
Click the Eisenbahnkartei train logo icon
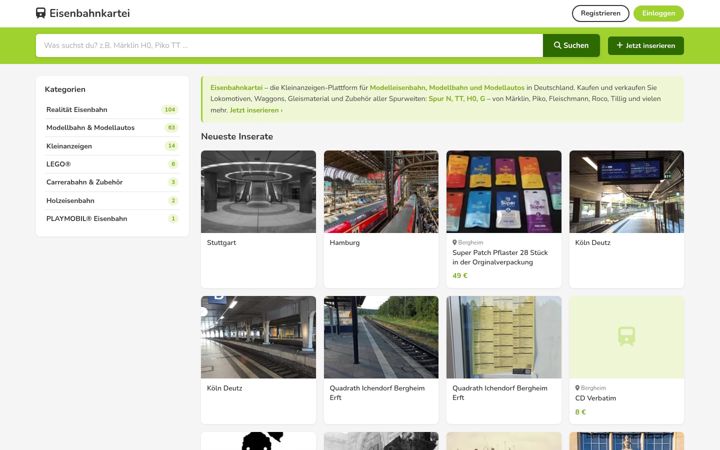41,13
